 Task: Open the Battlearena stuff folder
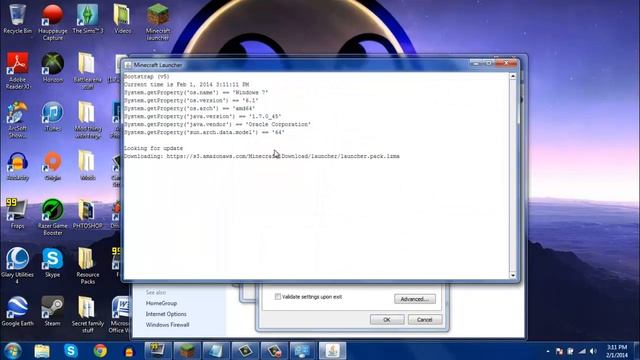click(88, 71)
